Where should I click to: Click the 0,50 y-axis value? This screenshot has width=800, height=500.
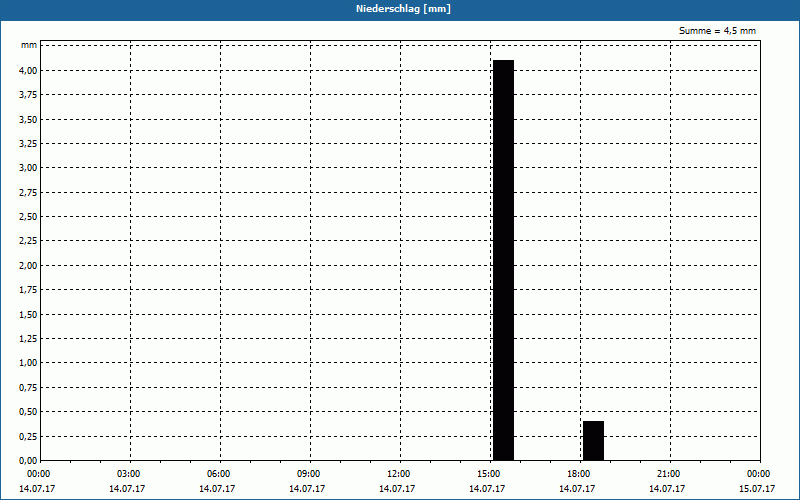tap(28, 412)
